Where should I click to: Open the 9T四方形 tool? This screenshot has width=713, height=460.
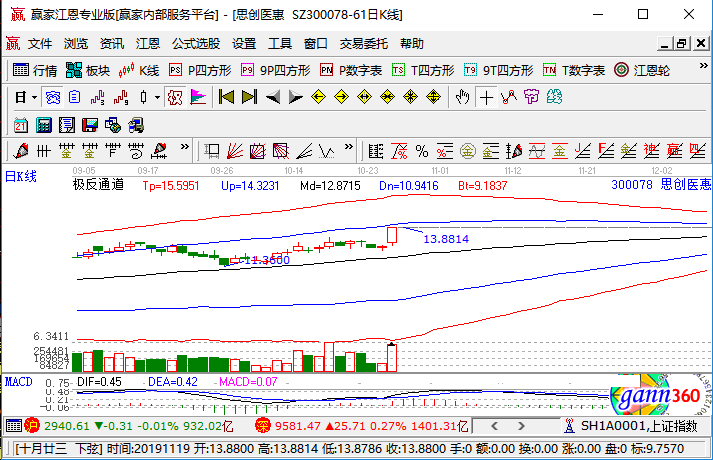coord(498,70)
